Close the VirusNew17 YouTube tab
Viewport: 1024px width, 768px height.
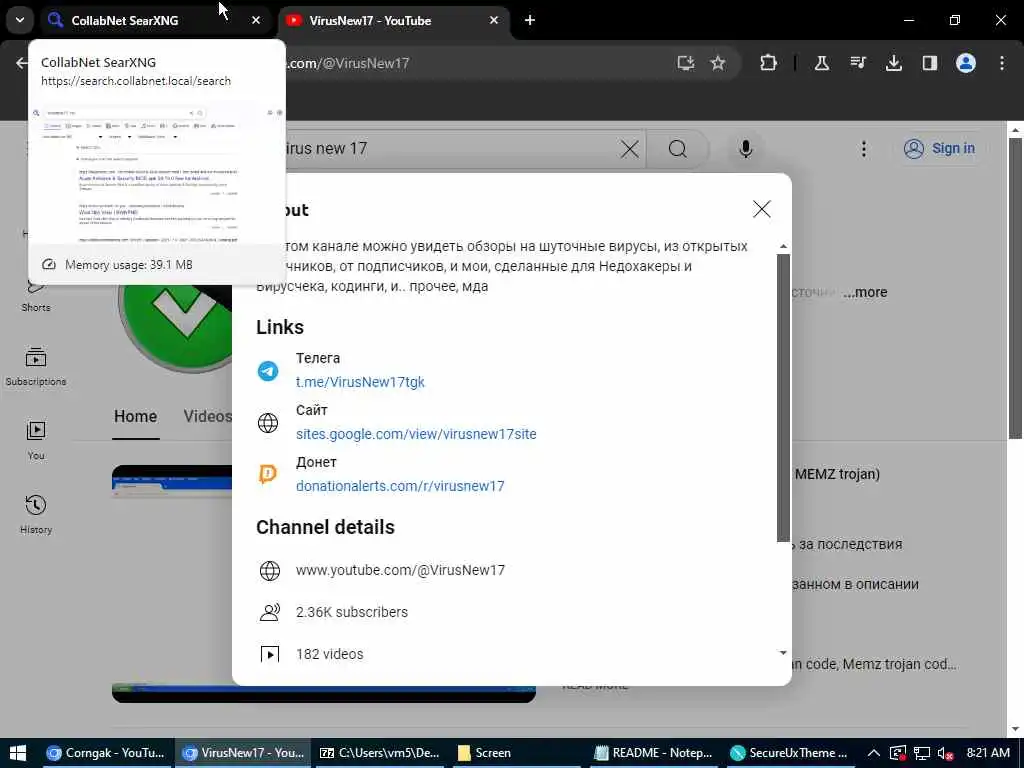coord(494,20)
